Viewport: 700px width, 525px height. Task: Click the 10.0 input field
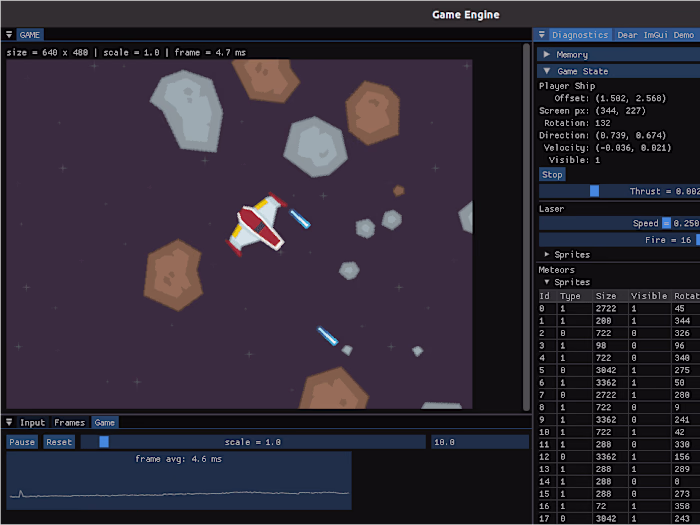[x=480, y=442]
